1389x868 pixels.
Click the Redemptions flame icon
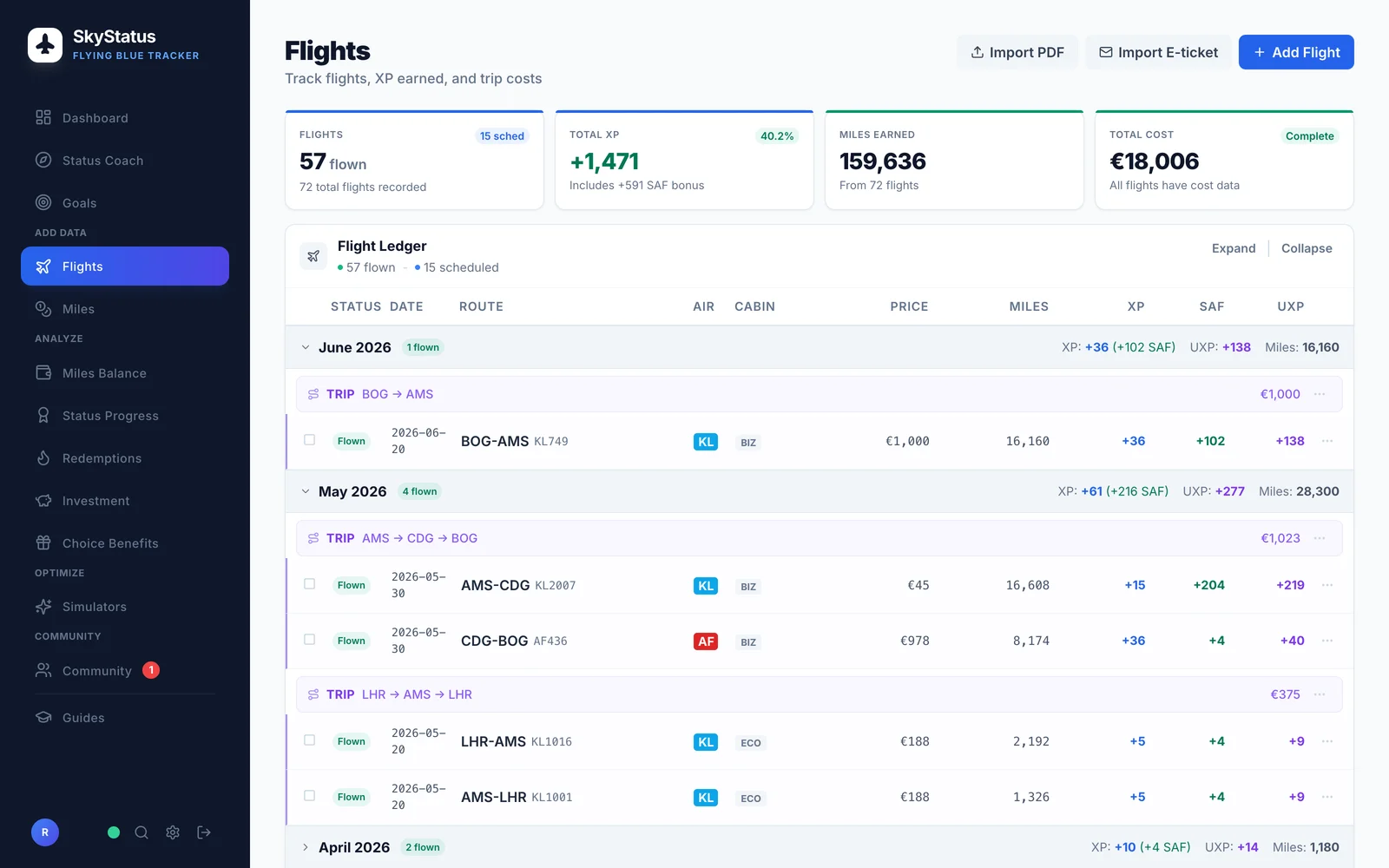(43, 458)
